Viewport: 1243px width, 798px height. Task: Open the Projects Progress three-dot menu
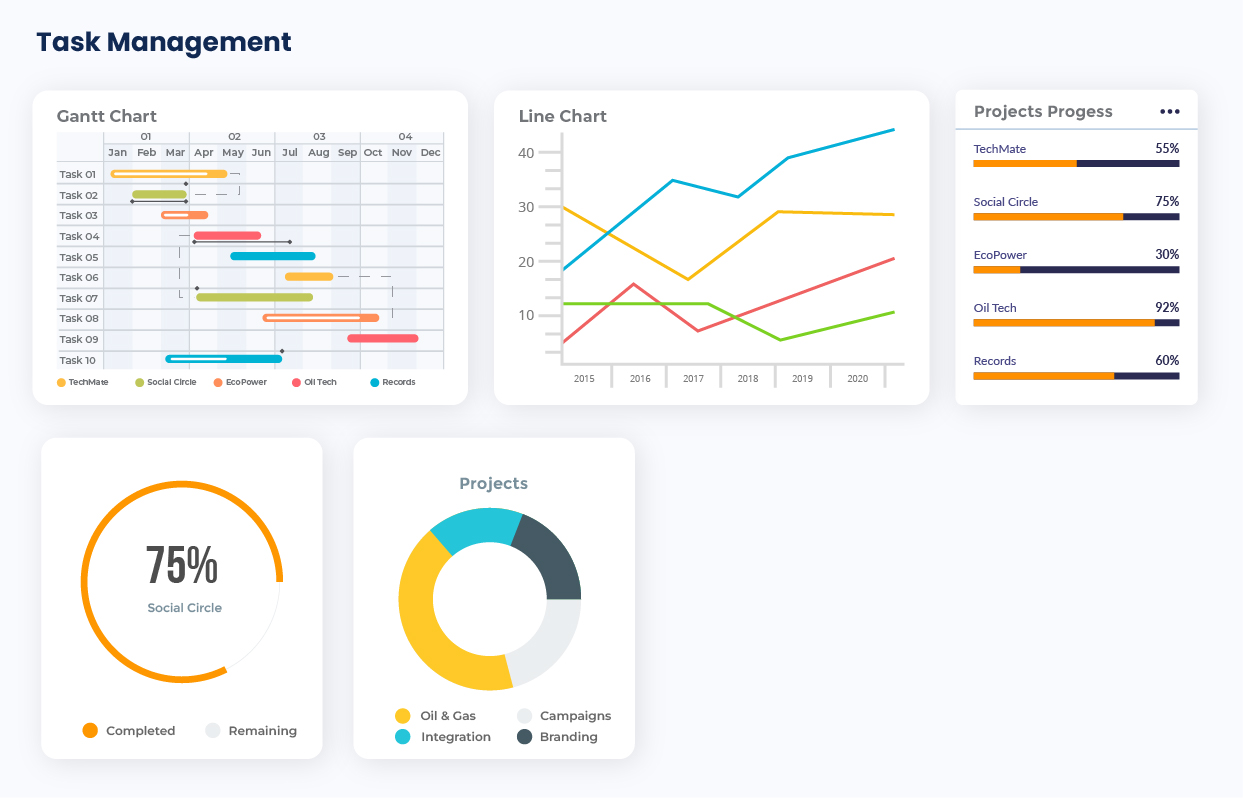tap(1169, 112)
